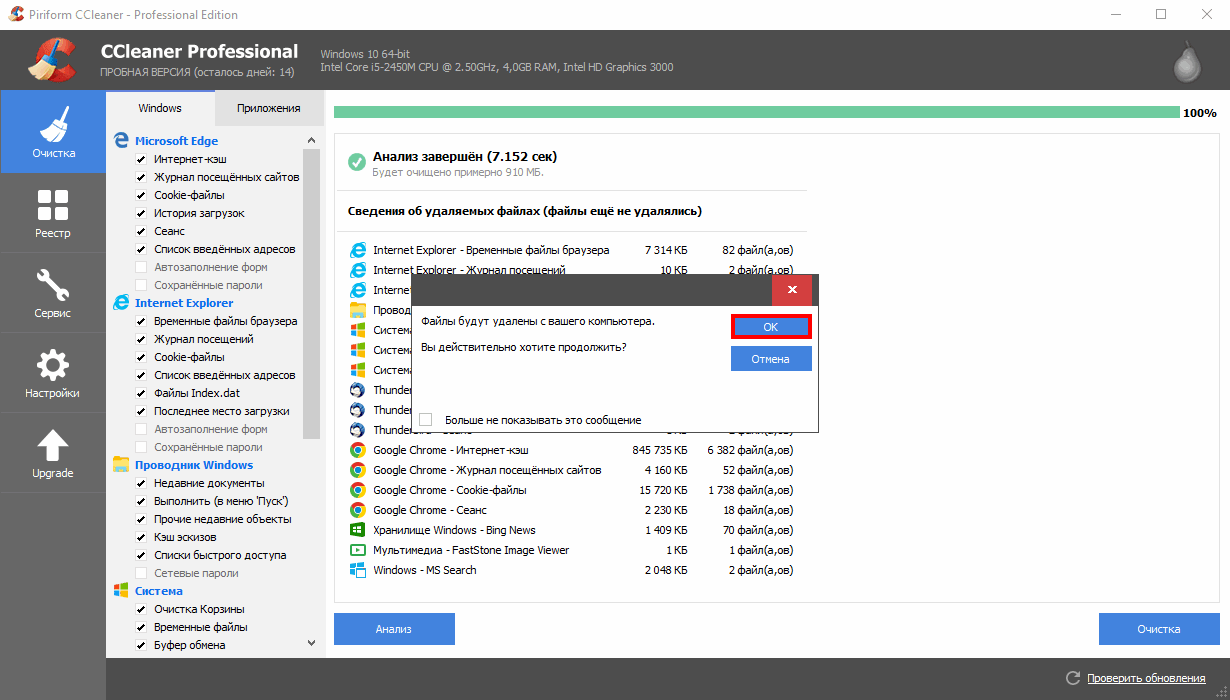Check Больше не показывать это сообщение
The image size is (1230, 700).
coord(426,420)
